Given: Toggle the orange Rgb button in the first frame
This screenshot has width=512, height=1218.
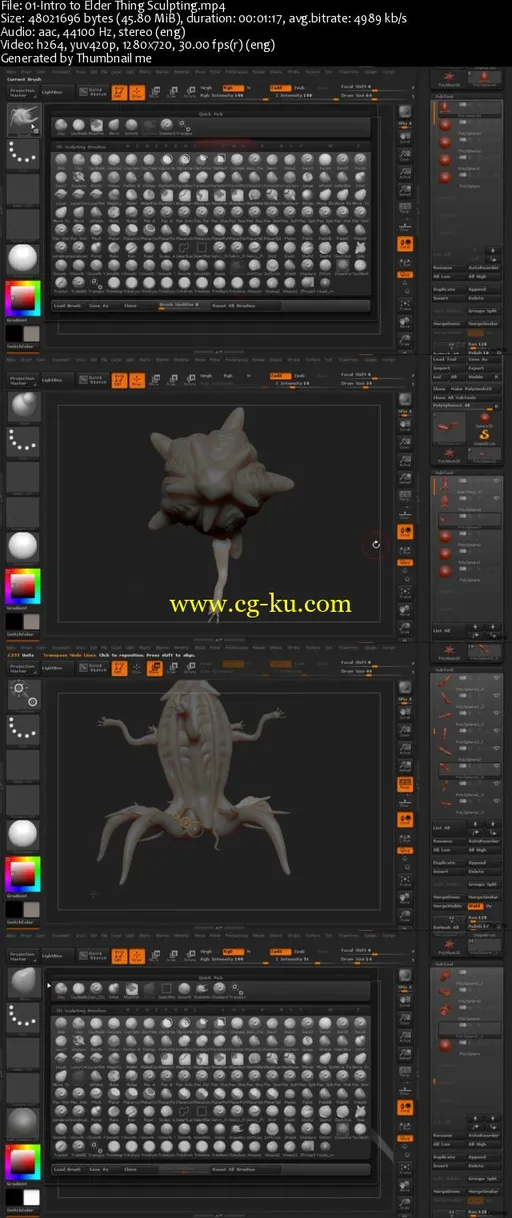Looking at the screenshot, I should point(231,87).
